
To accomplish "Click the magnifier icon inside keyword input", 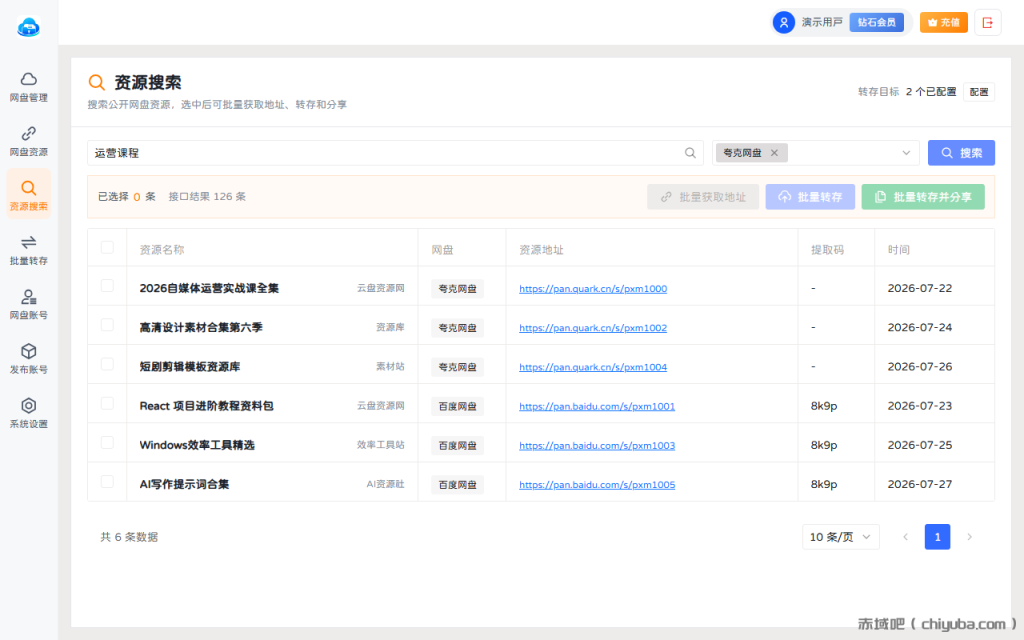I will click(x=690, y=153).
